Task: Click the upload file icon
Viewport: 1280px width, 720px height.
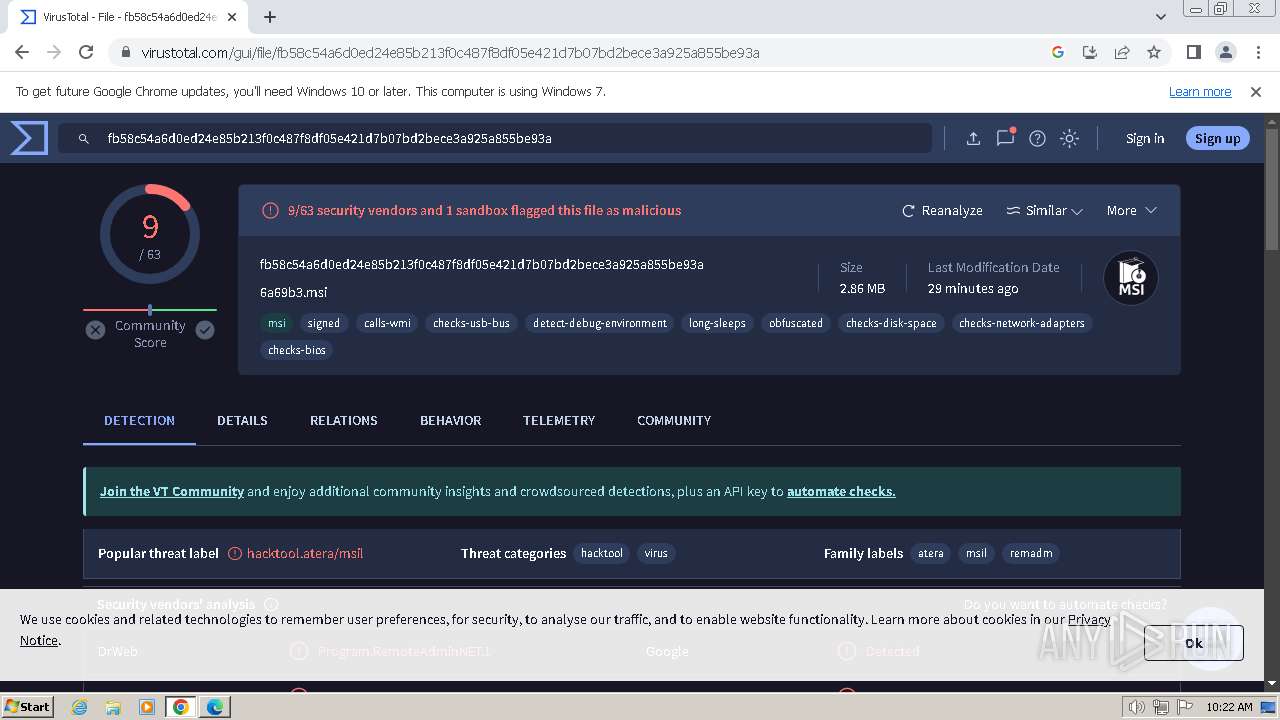Action: coord(973,139)
